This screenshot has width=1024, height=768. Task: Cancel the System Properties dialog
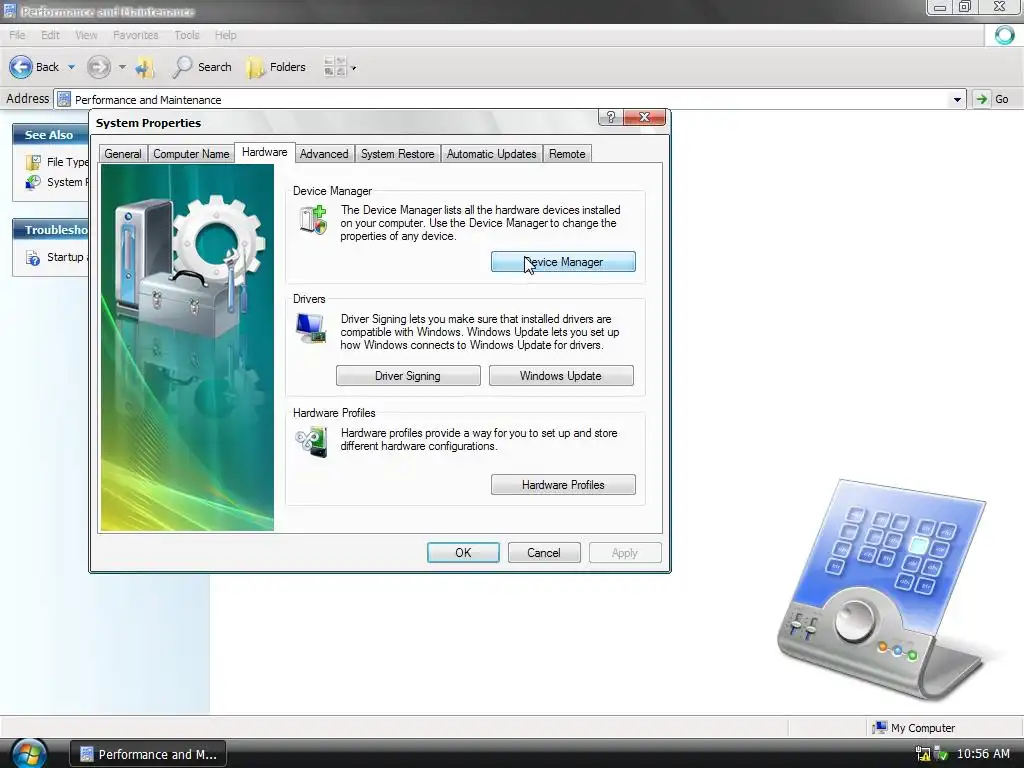[x=544, y=552]
